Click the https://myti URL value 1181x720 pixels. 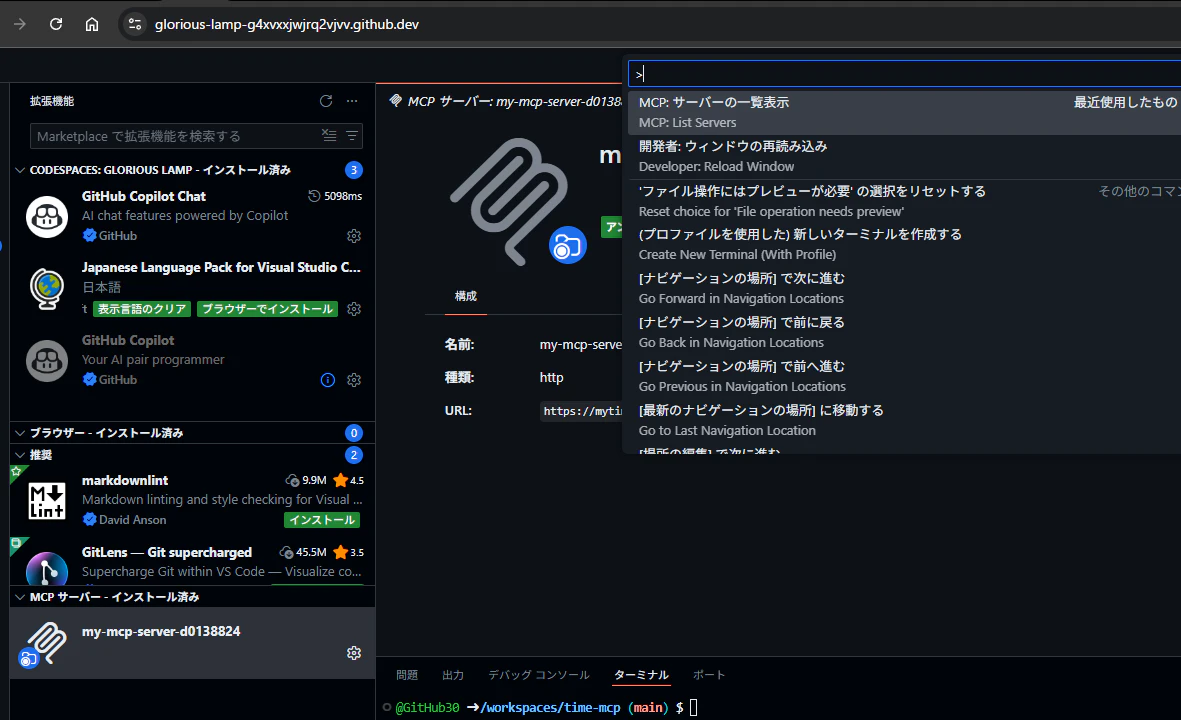(x=581, y=411)
